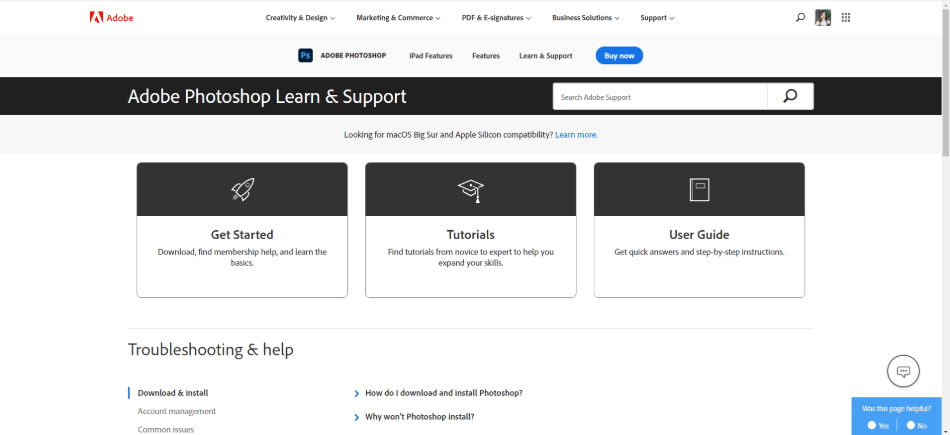Expand the Business Solutions menu
950x435 pixels.
585,18
